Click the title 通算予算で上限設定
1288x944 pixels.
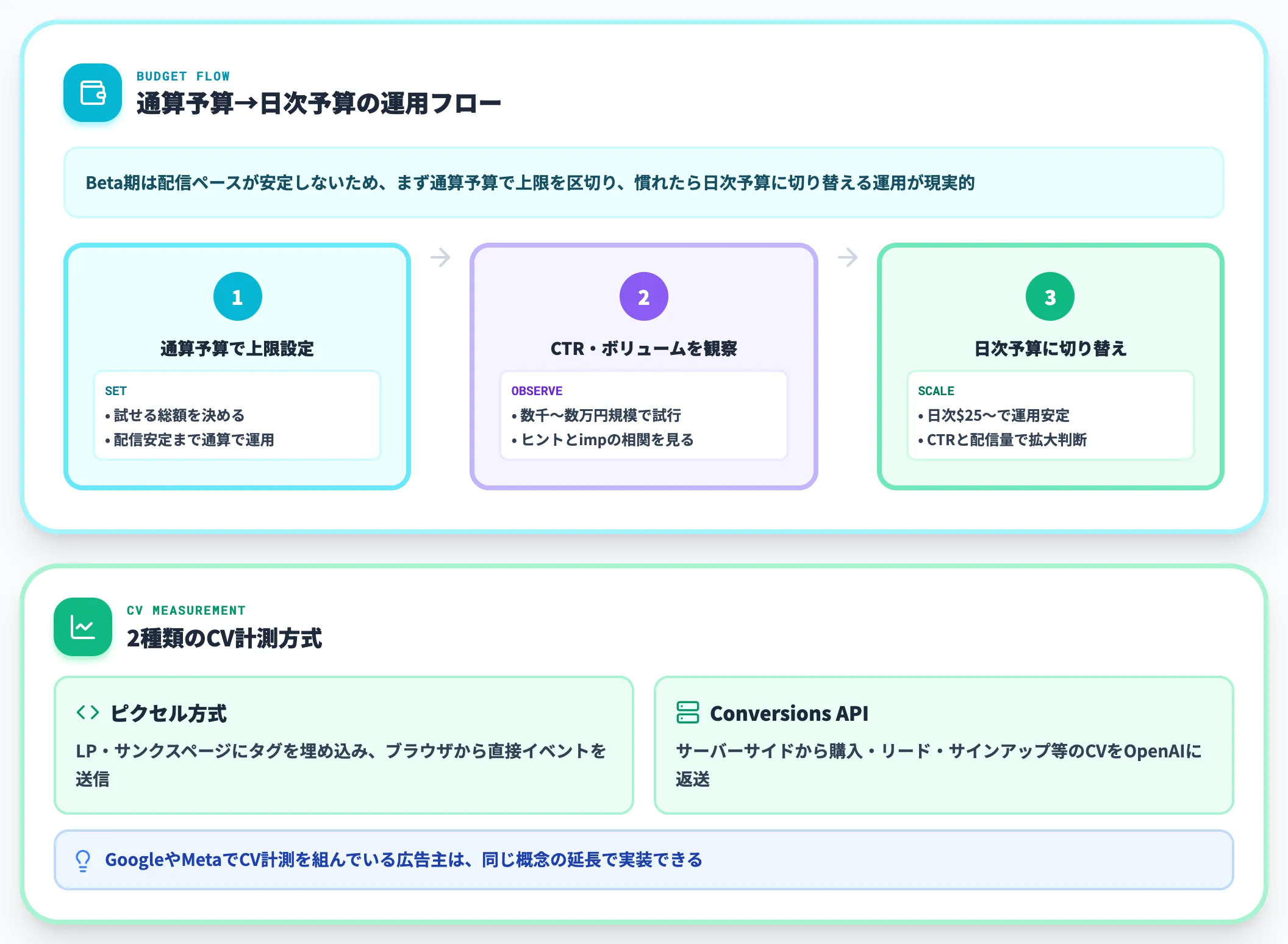[237, 348]
